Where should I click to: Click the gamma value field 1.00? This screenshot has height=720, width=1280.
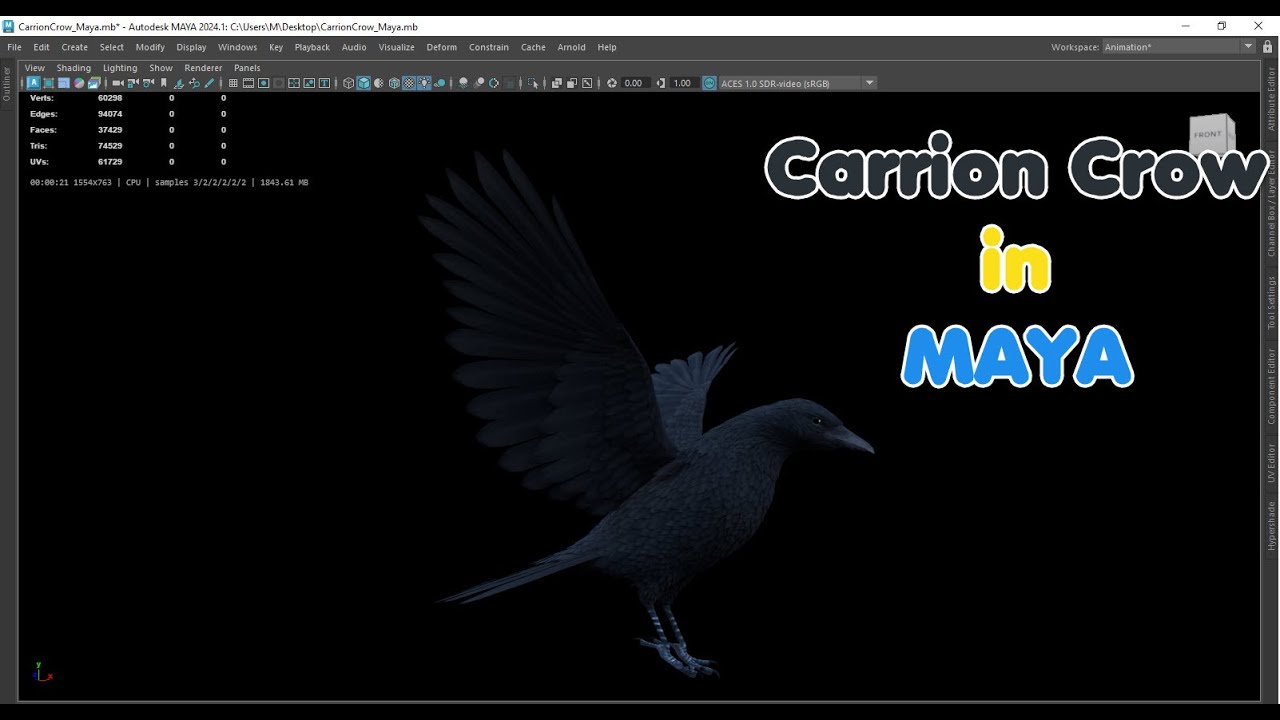(683, 83)
